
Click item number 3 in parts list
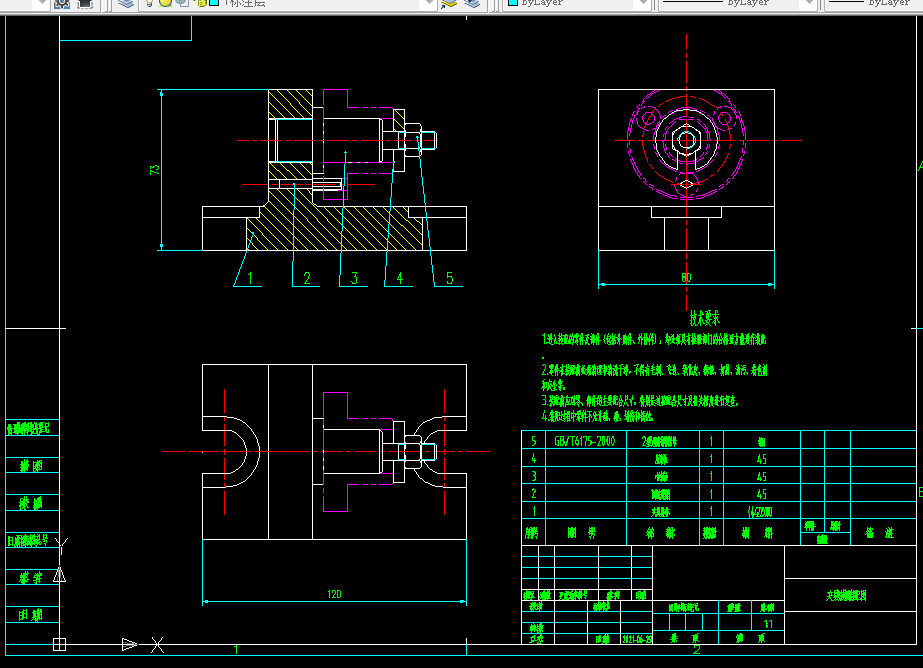(534, 476)
